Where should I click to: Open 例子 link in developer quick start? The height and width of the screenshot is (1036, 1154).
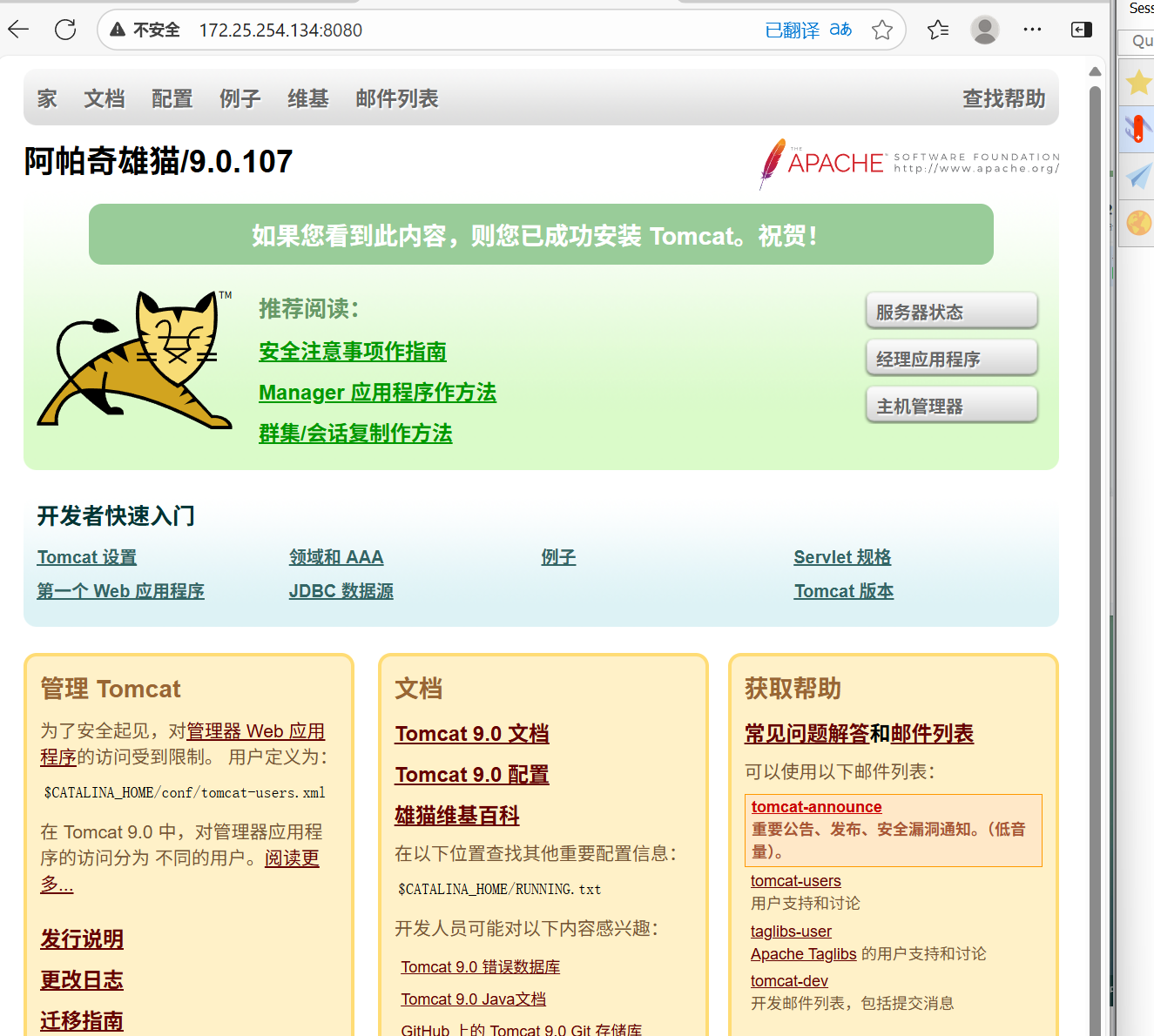point(558,557)
